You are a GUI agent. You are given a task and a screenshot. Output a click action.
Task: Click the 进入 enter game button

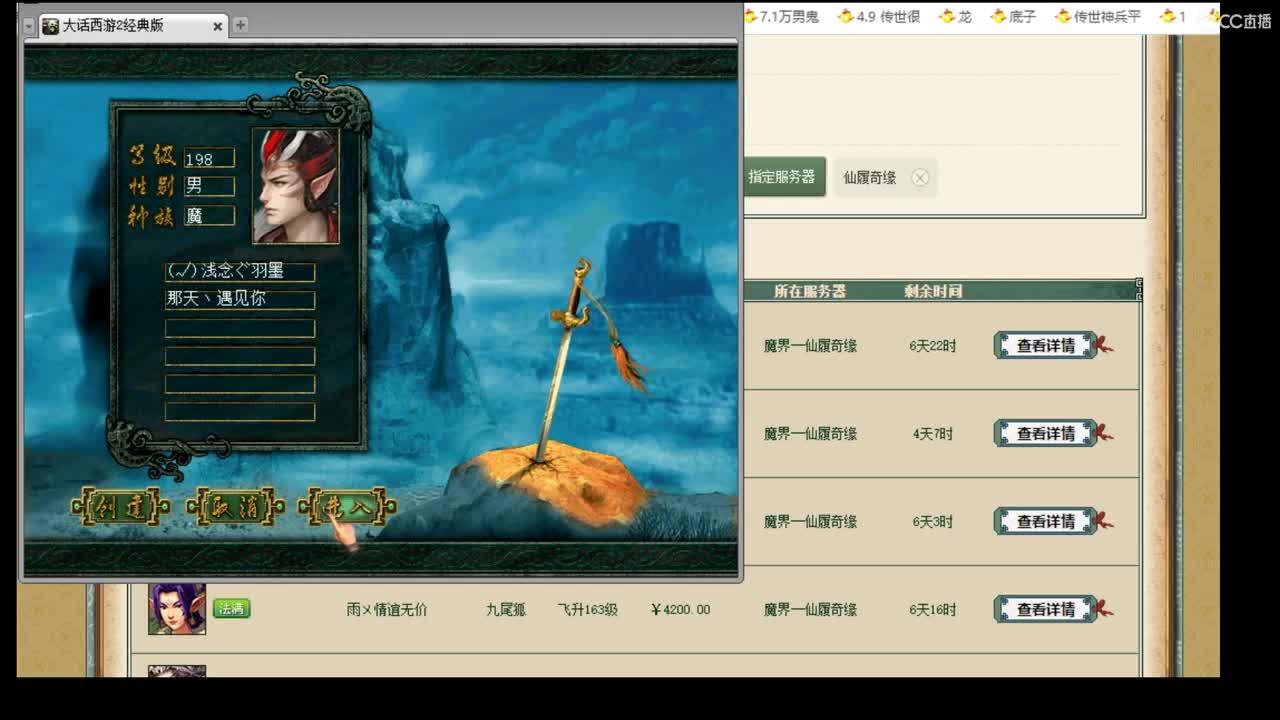(x=347, y=508)
